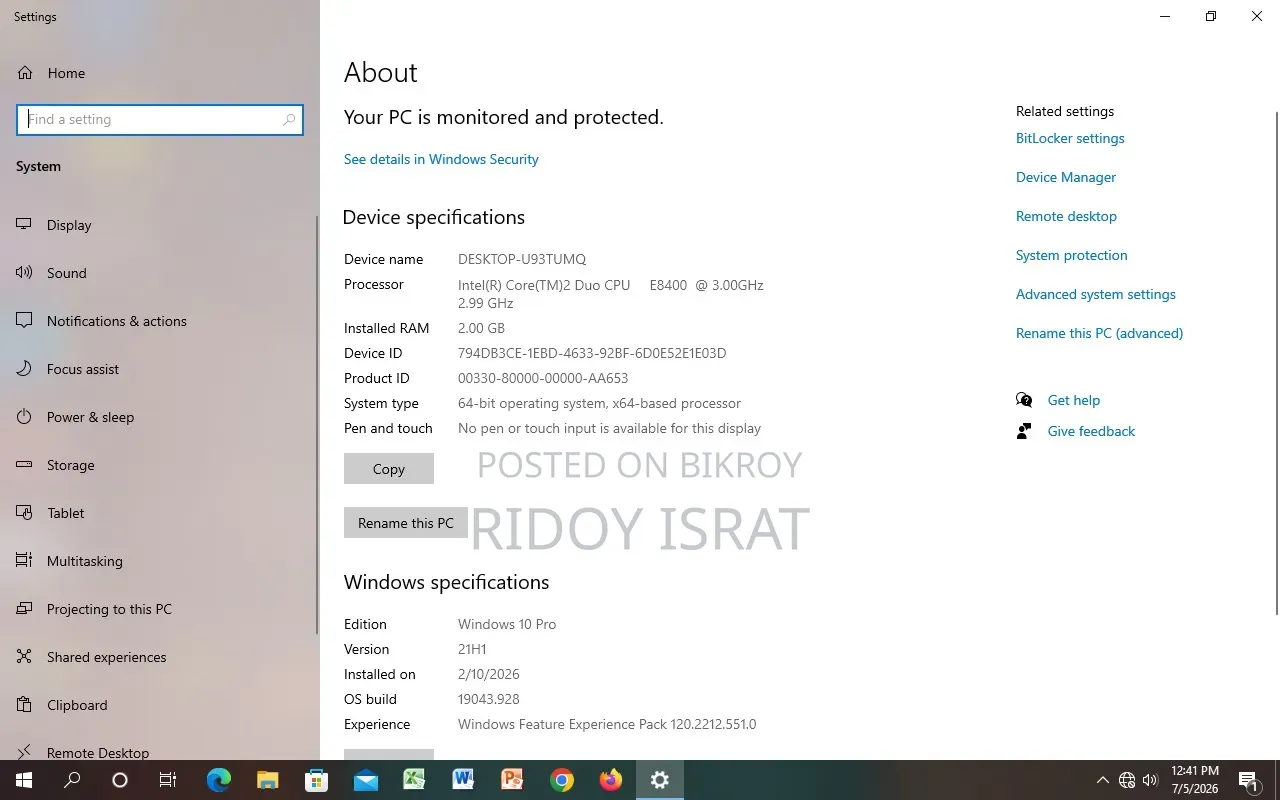Viewport: 1280px width, 800px height.
Task: Open Focus assist moon icon
Action: click(x=25, y=369)
